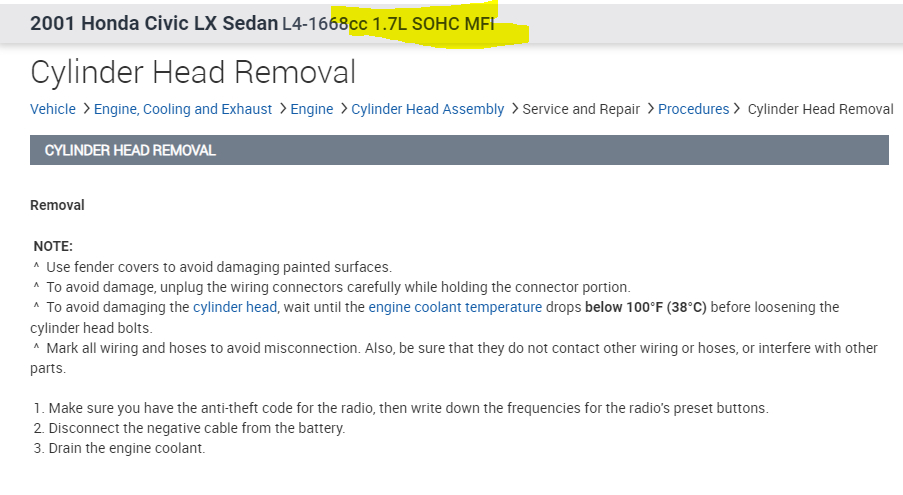
Task: Click chevron arrow after Vehicle breadcrumb
Action: pyautogui.click(x=86, y=108)
